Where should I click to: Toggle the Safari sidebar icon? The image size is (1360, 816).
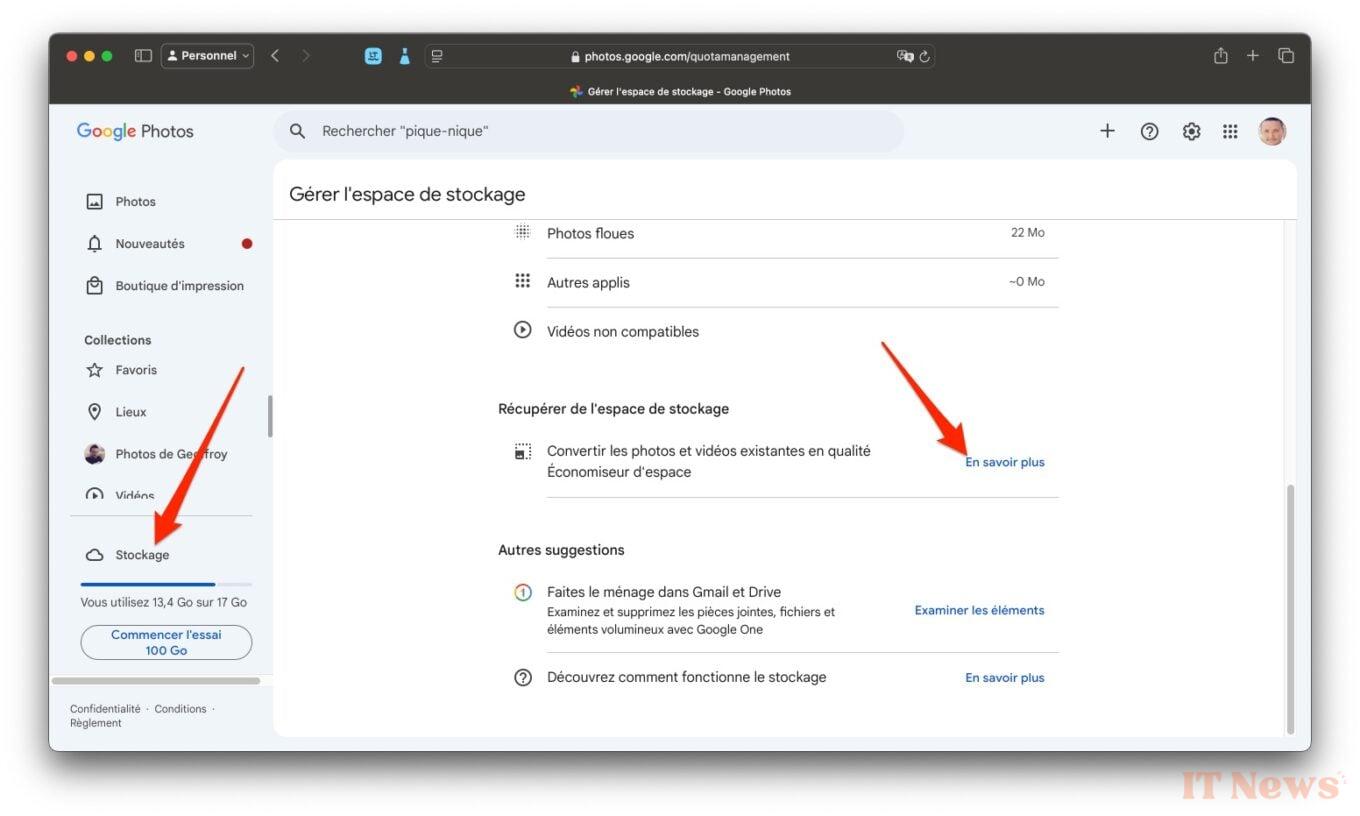pyautogui.click(x=143, y=56)
